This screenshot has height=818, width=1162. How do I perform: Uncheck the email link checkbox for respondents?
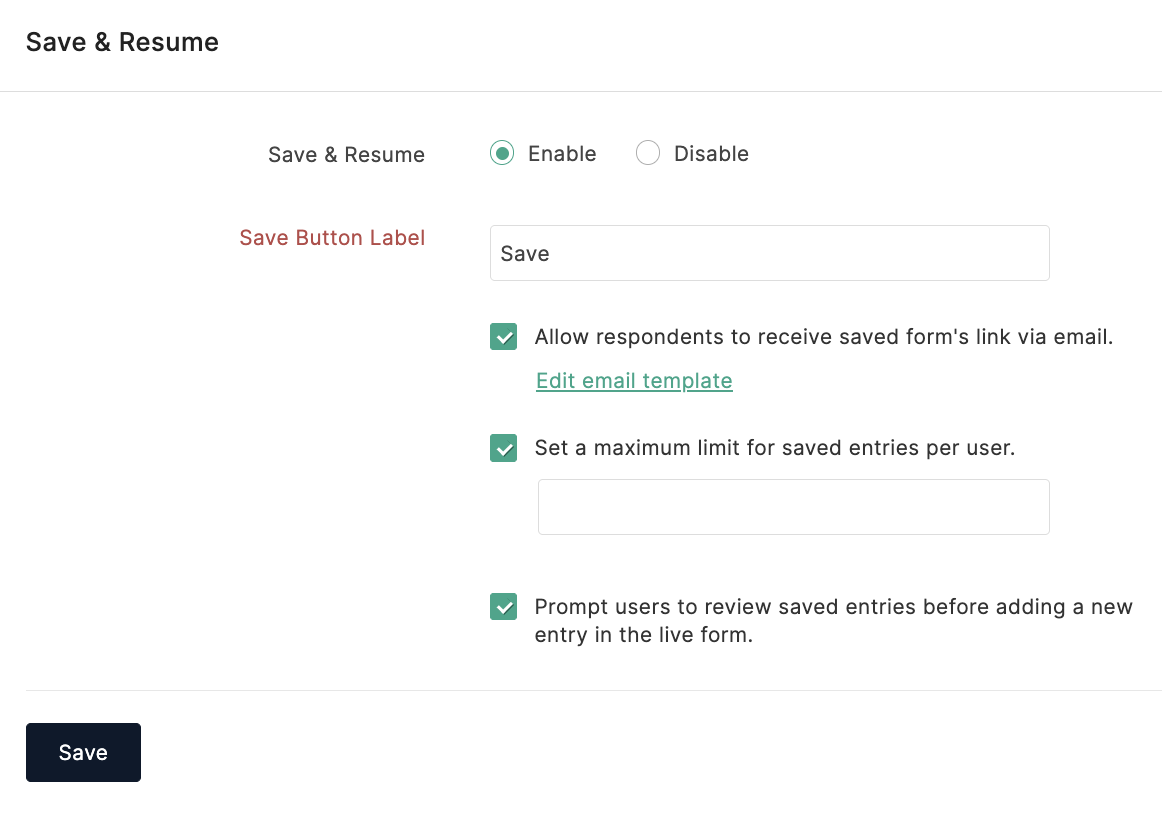click(504, 337)
